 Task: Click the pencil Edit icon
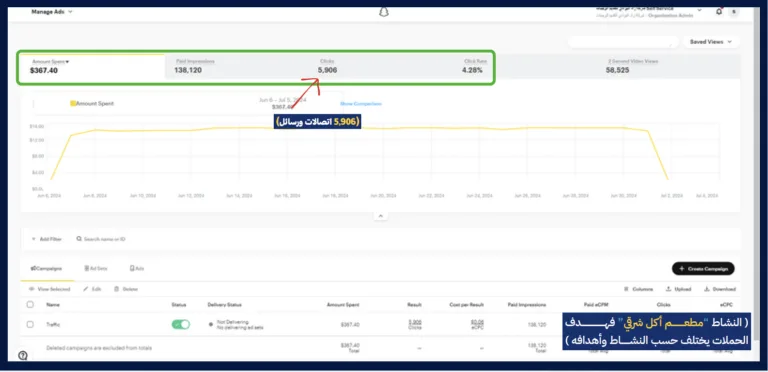[x=86, y=289]
